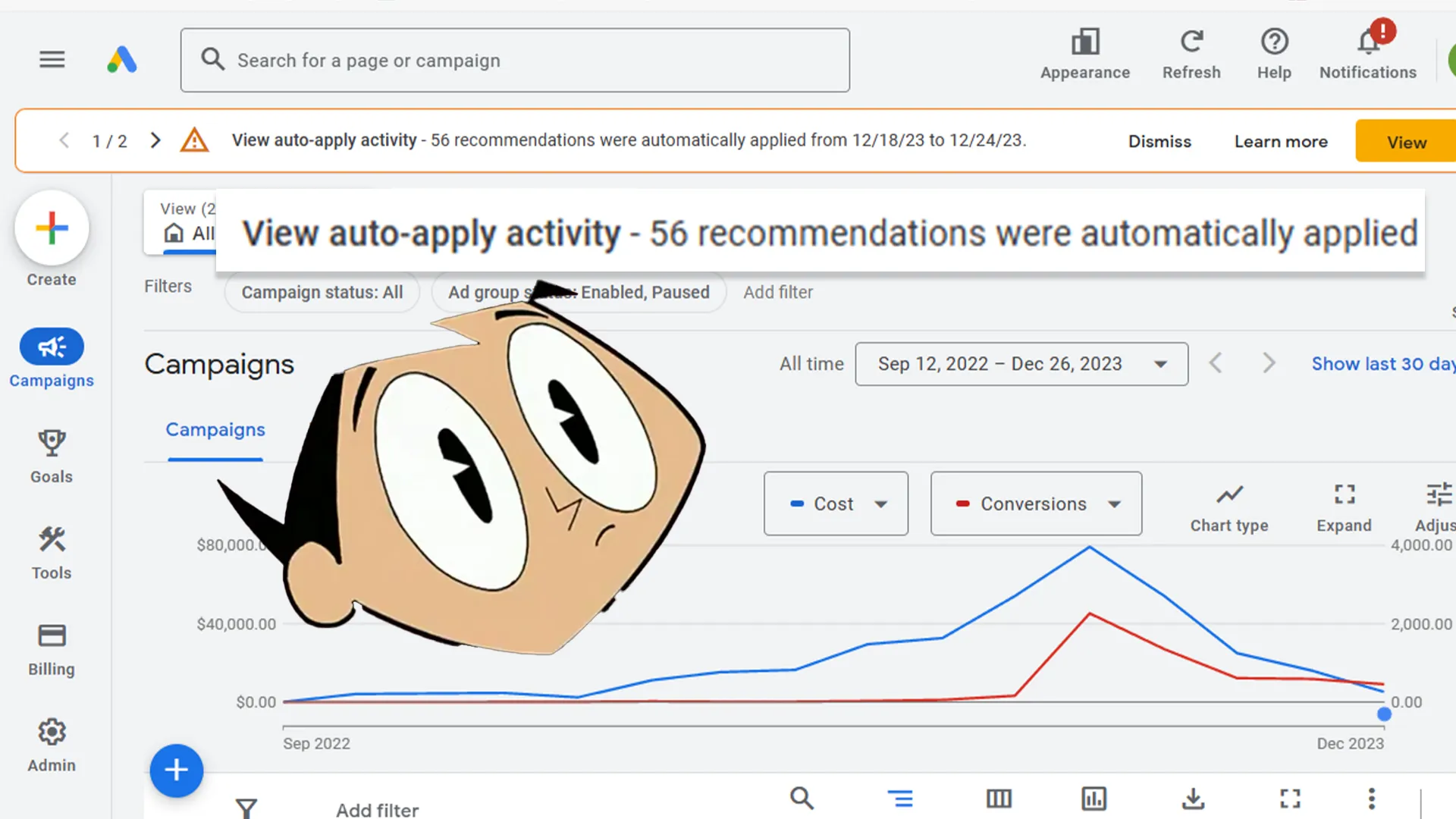The height and width of the screenshot is (819, 1456).
Task: Open Campaigns in the sidebar
Action: tap(52, 359)
